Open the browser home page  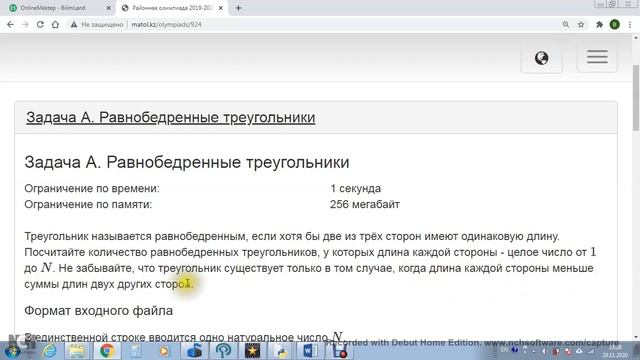click(55, 24)
